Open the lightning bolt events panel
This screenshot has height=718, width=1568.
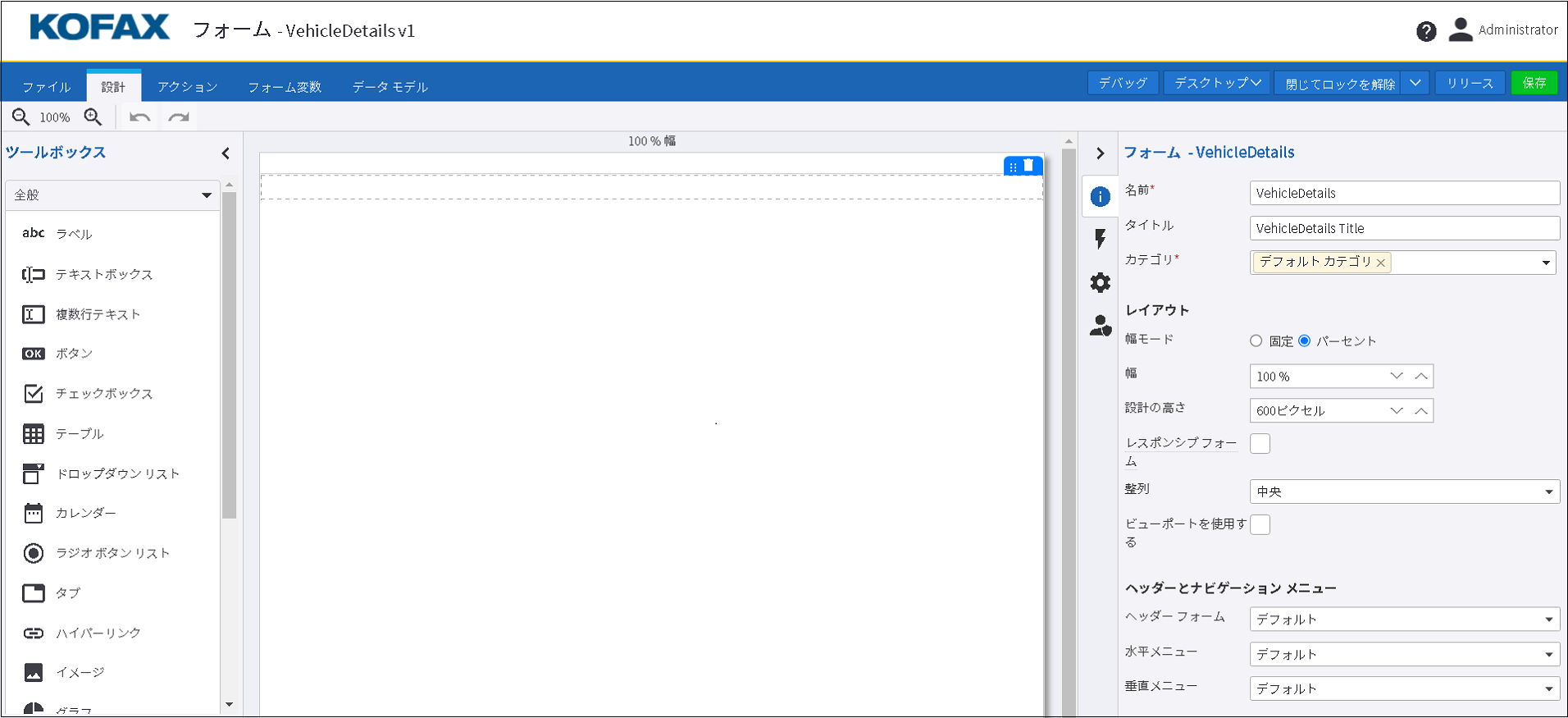(x=1100, y=239)
